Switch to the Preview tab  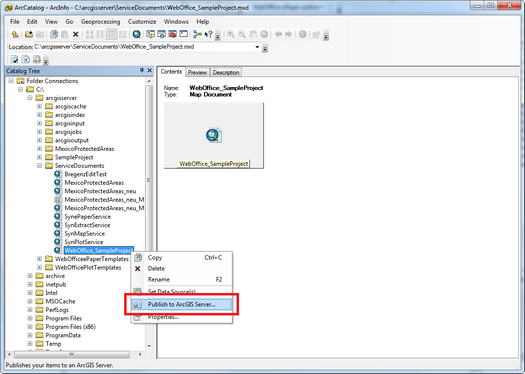pyautogui.click(x=197, y=72)
